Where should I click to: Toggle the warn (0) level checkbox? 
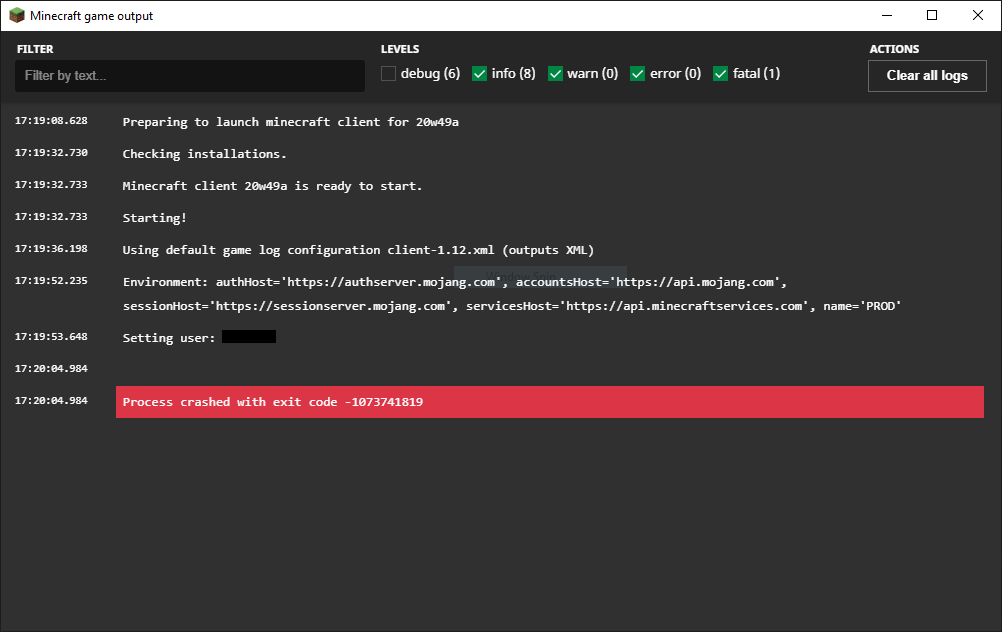point(555,73)
